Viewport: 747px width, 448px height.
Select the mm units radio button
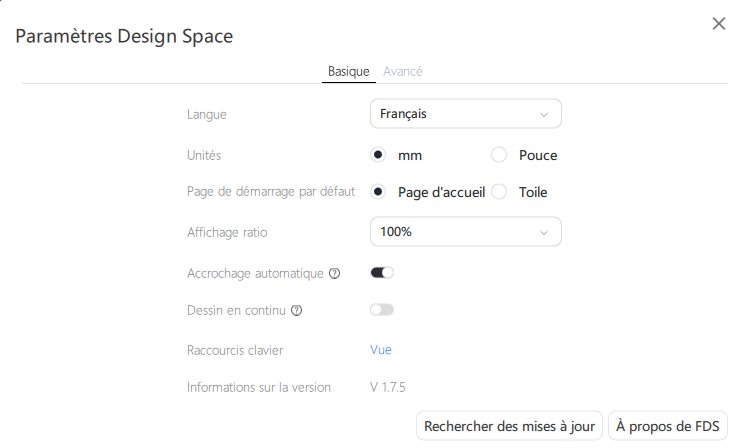click(379, 155)
